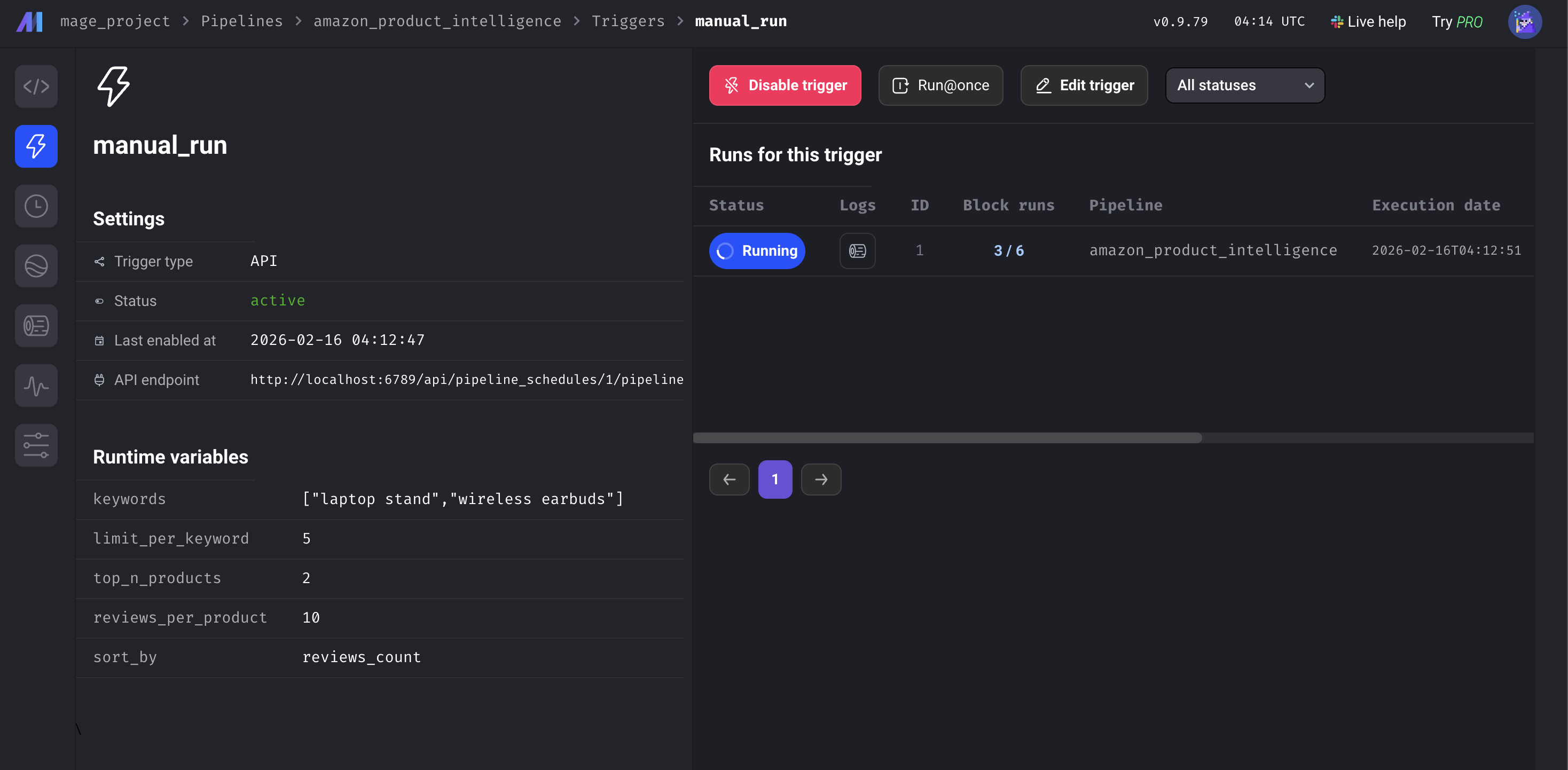Open the Mage logo in top bar
The height and width of the screenshot is (770, 1568).
click(29, 21)
